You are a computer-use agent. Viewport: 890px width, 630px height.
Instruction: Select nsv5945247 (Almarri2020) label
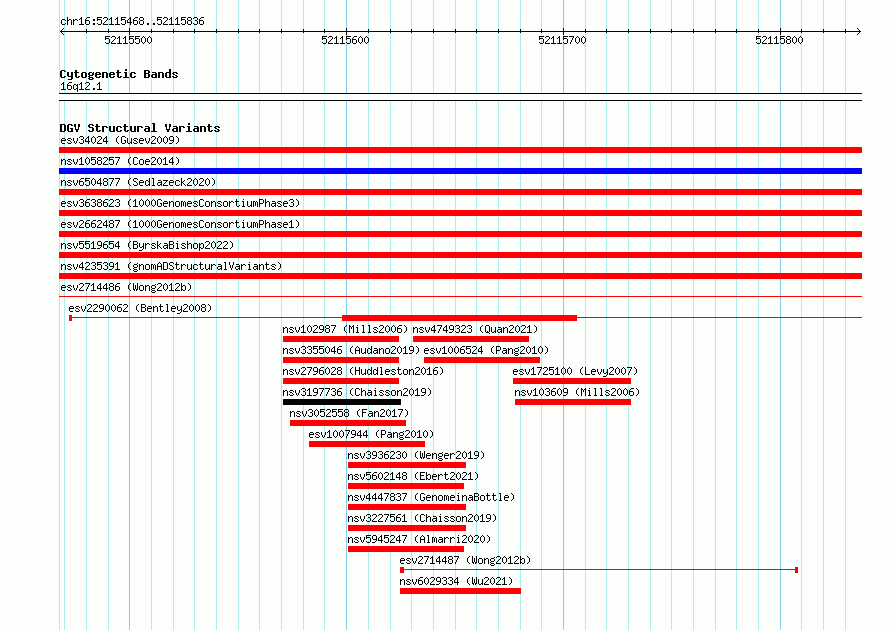(419, 539)
